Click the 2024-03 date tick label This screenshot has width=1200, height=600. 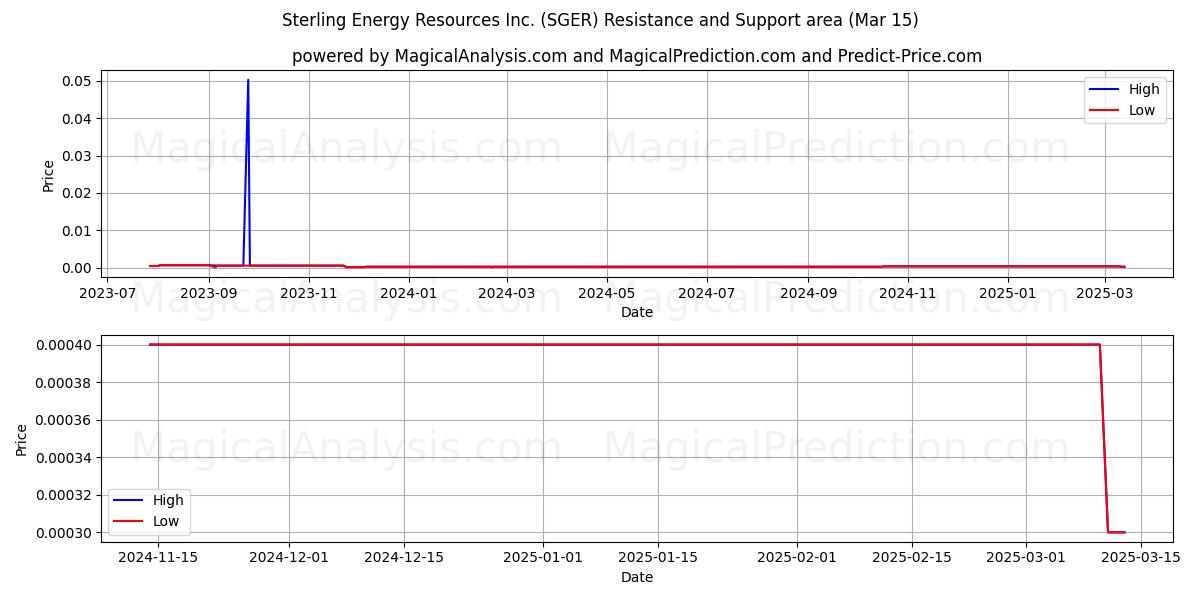507,294
